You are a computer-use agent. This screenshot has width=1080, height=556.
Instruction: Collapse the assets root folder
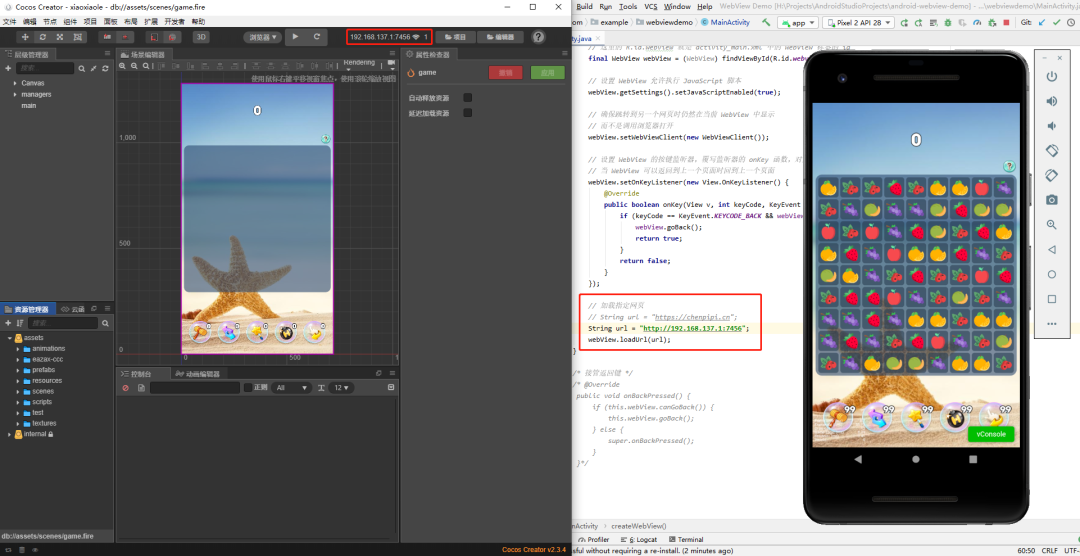tap(9, 338)
